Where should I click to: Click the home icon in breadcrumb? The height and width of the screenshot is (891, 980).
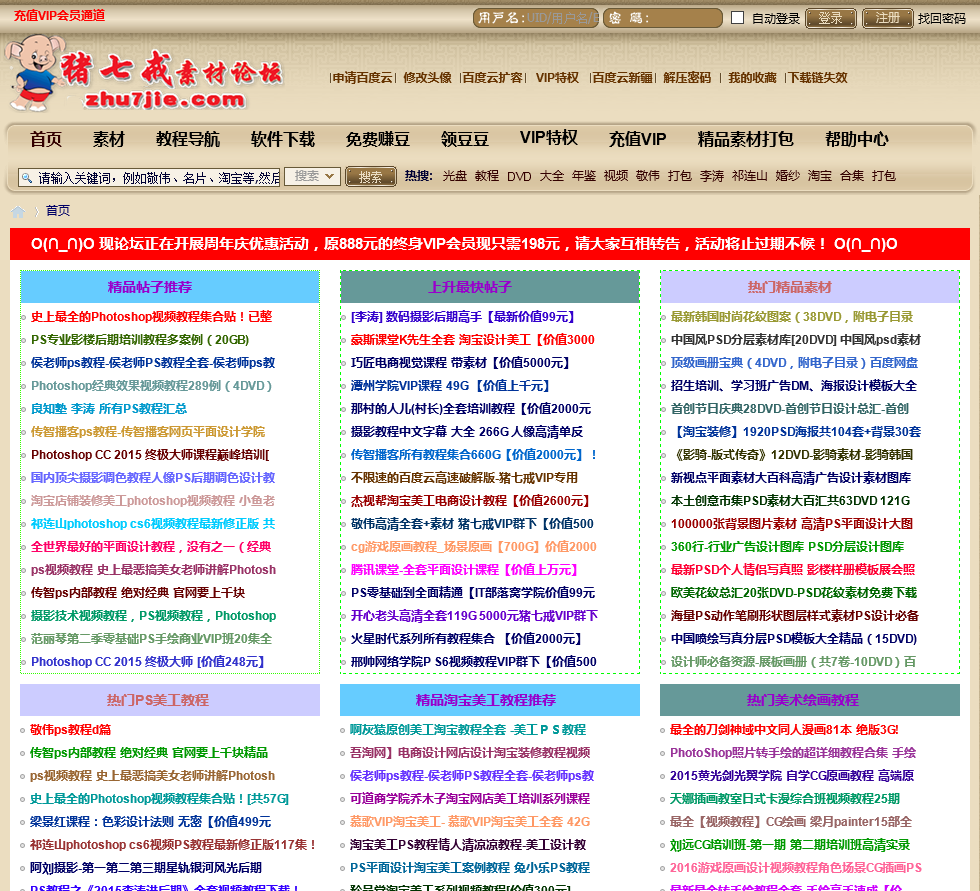tap(18, 211)
